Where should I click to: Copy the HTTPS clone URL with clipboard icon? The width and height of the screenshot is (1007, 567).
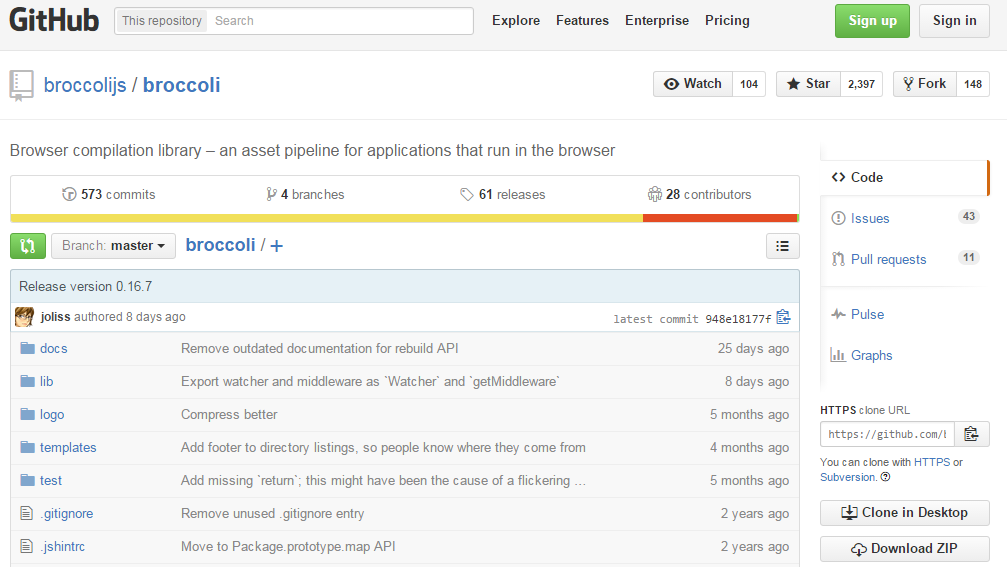pyautogui.click(x=971, y=434)
